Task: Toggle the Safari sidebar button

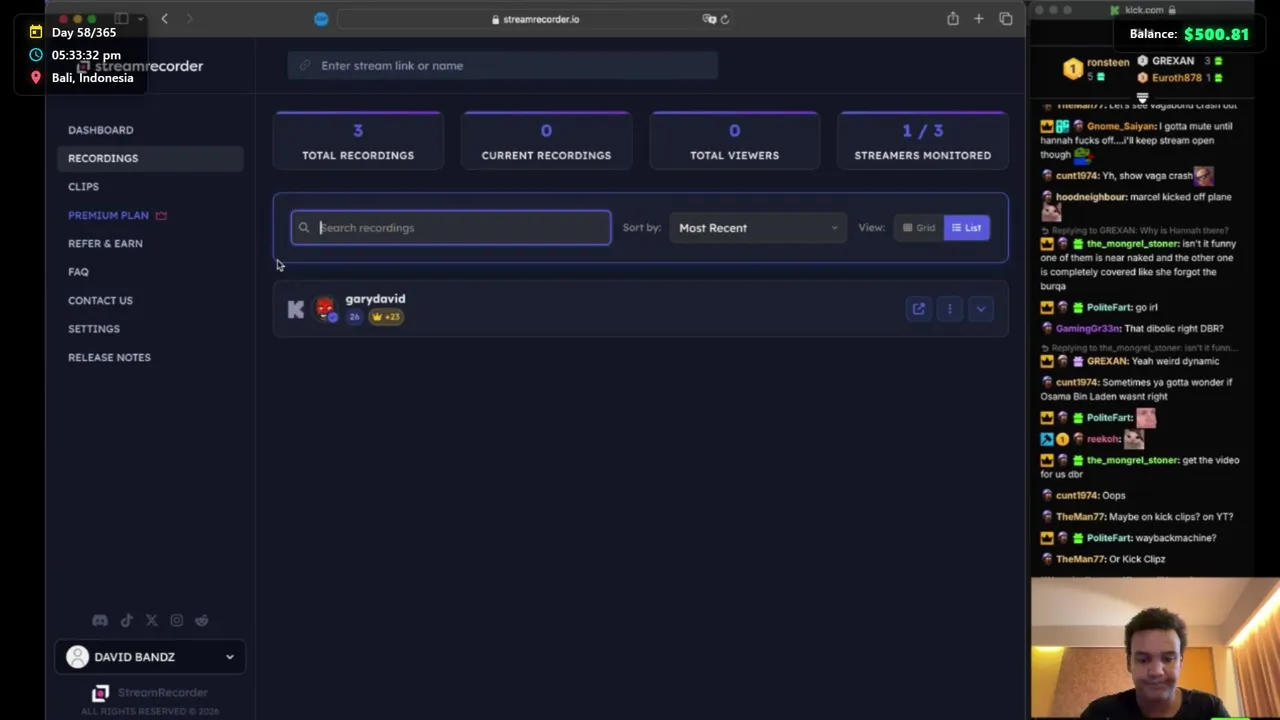Action: pyautogui.click(x=121, y=19)
